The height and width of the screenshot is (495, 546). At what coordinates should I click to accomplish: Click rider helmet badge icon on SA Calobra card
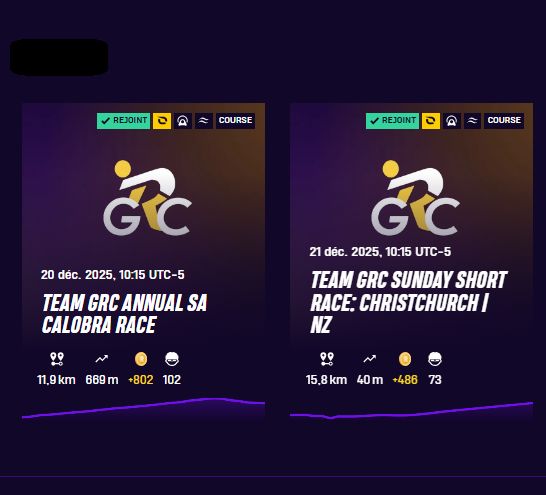[183, 121]
